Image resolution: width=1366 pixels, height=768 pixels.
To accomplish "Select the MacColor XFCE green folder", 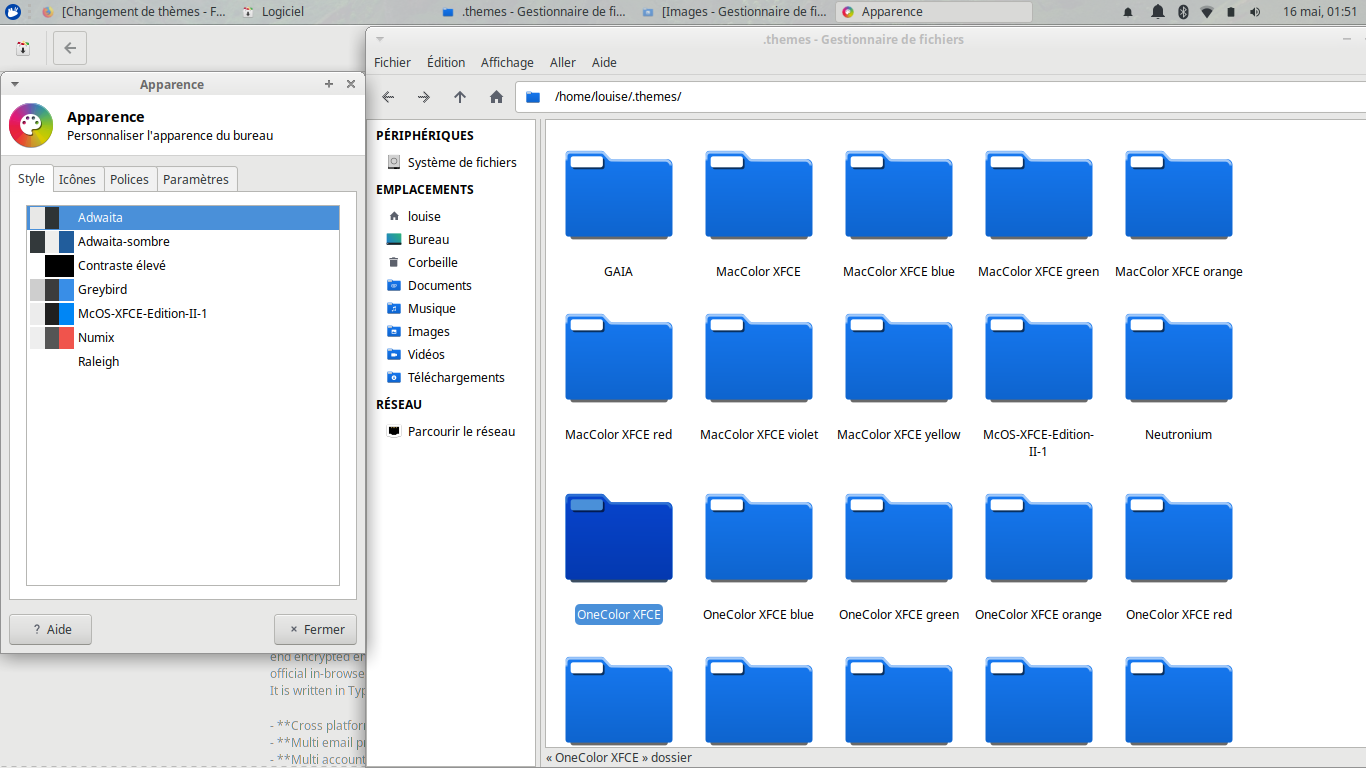I will coord(1038,195).
